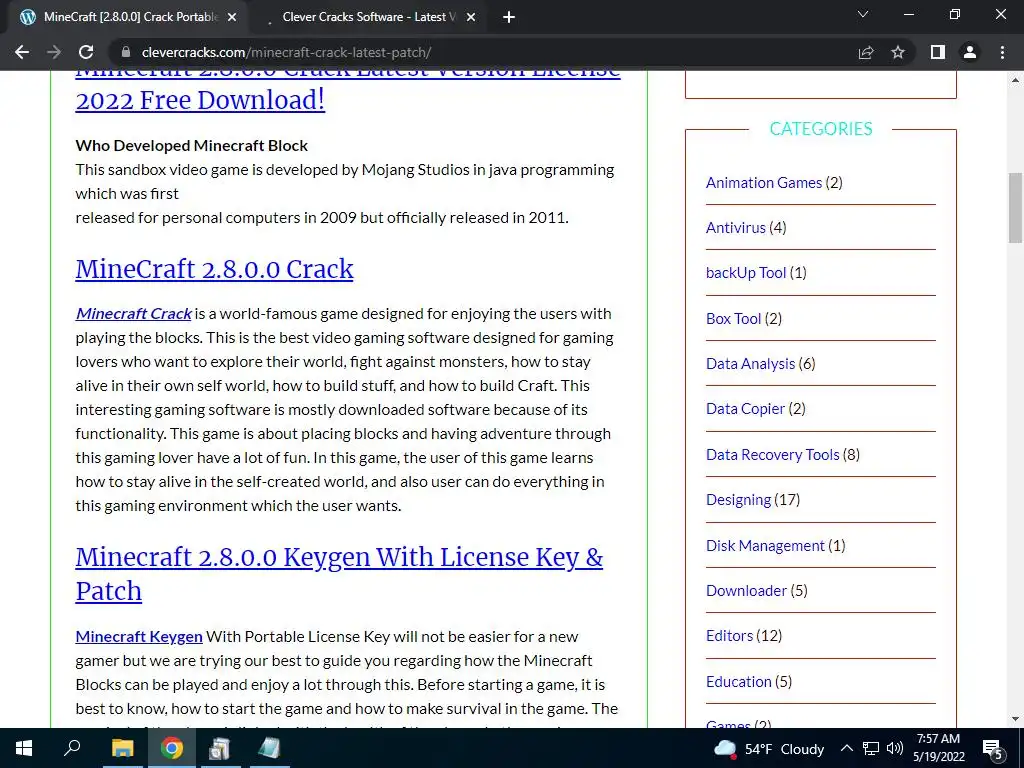Open the Data Copier category
Viewport: 1024px width, 768px height.
tap(745, 409)
